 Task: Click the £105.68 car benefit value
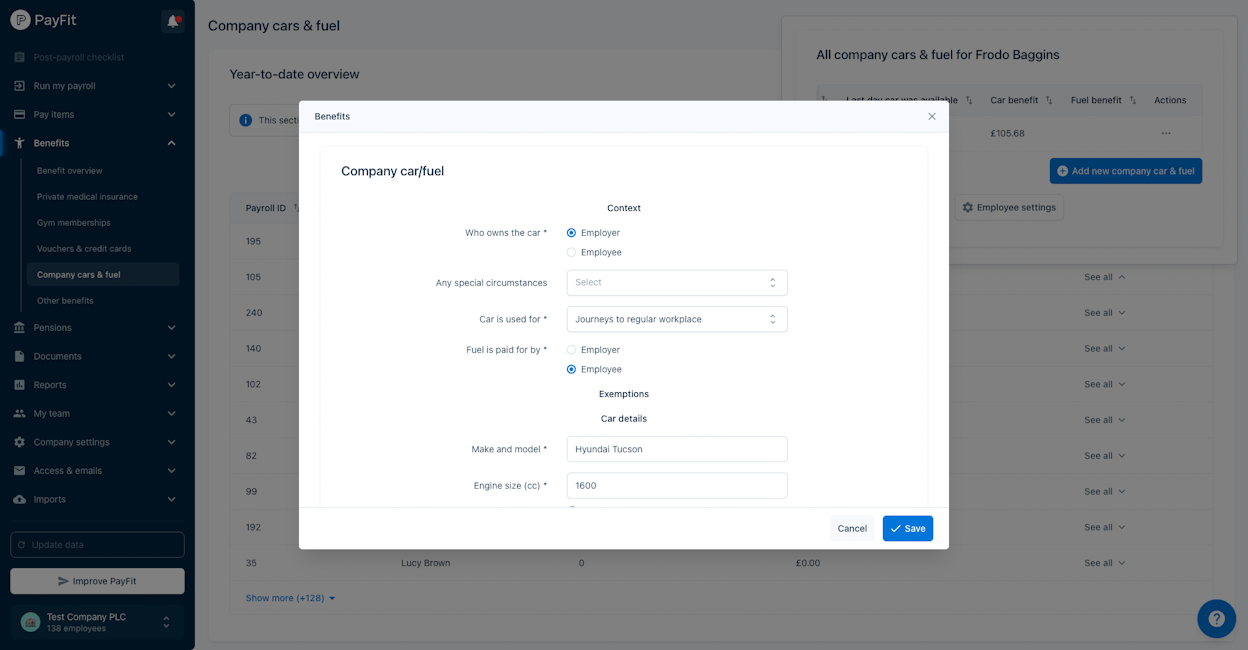click(x=1007, y=133)
